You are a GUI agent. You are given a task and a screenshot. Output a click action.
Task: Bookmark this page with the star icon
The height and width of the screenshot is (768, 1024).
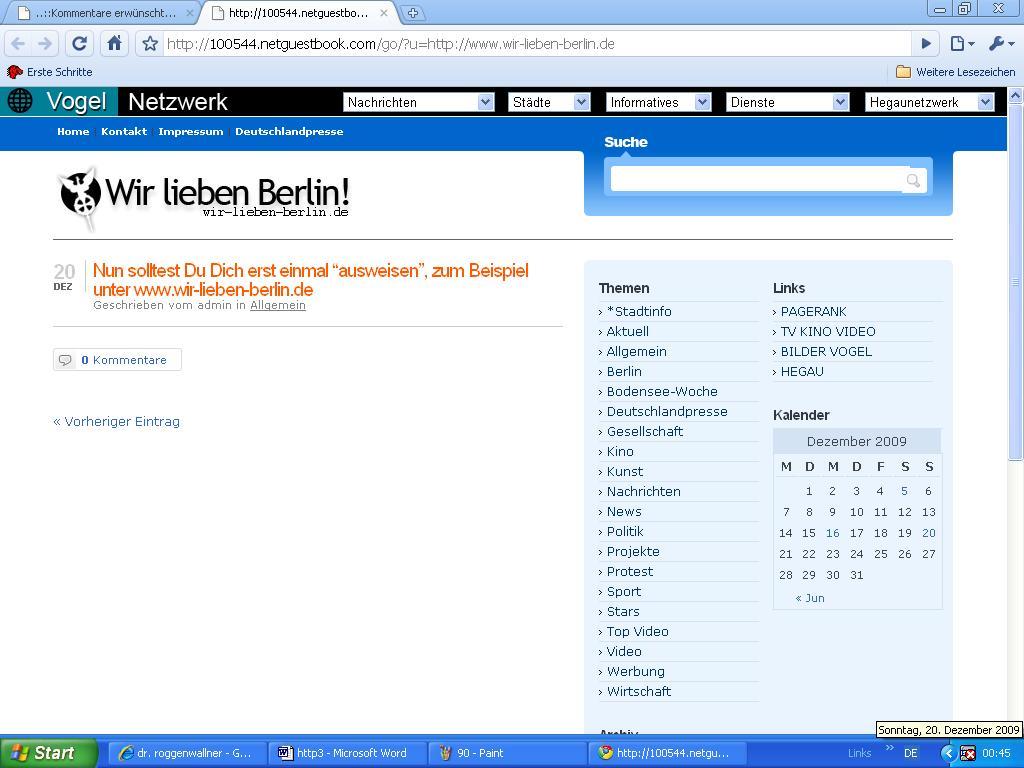[x=150, y=44]
